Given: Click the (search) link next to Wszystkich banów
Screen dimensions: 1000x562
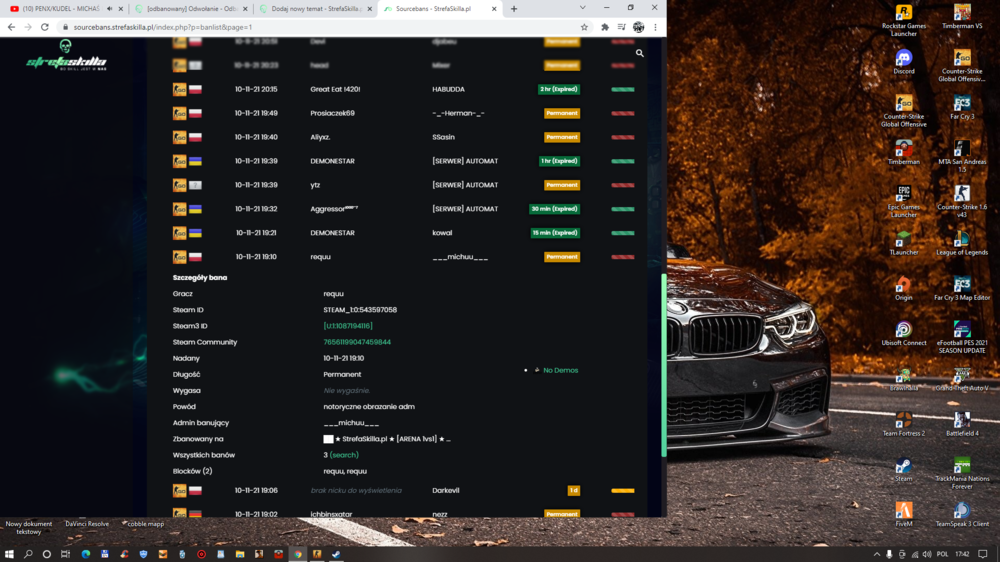Looking at the screenshot, I should click(x=344, y=455).
